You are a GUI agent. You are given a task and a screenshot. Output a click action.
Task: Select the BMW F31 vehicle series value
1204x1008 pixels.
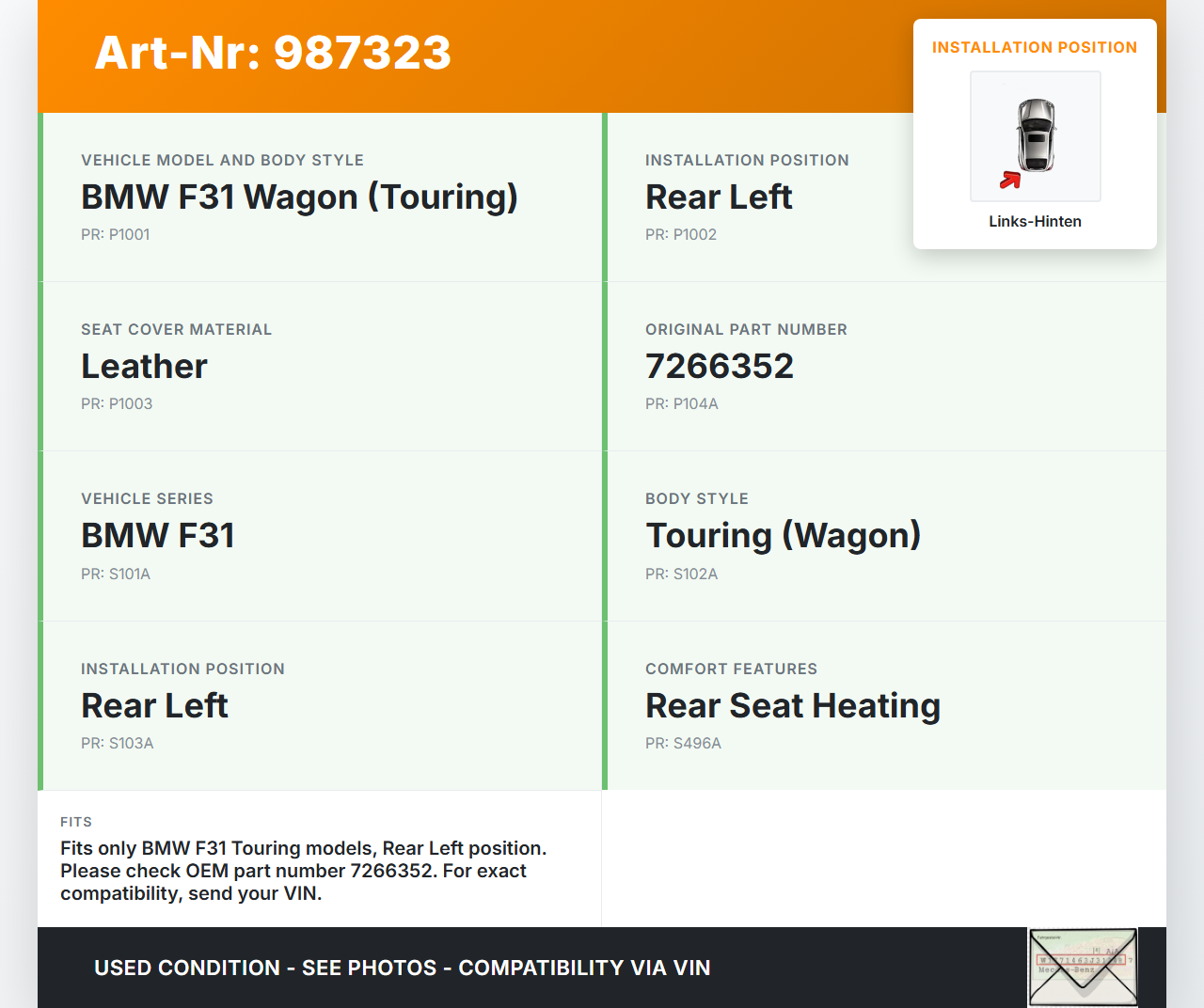pos(158,536)
